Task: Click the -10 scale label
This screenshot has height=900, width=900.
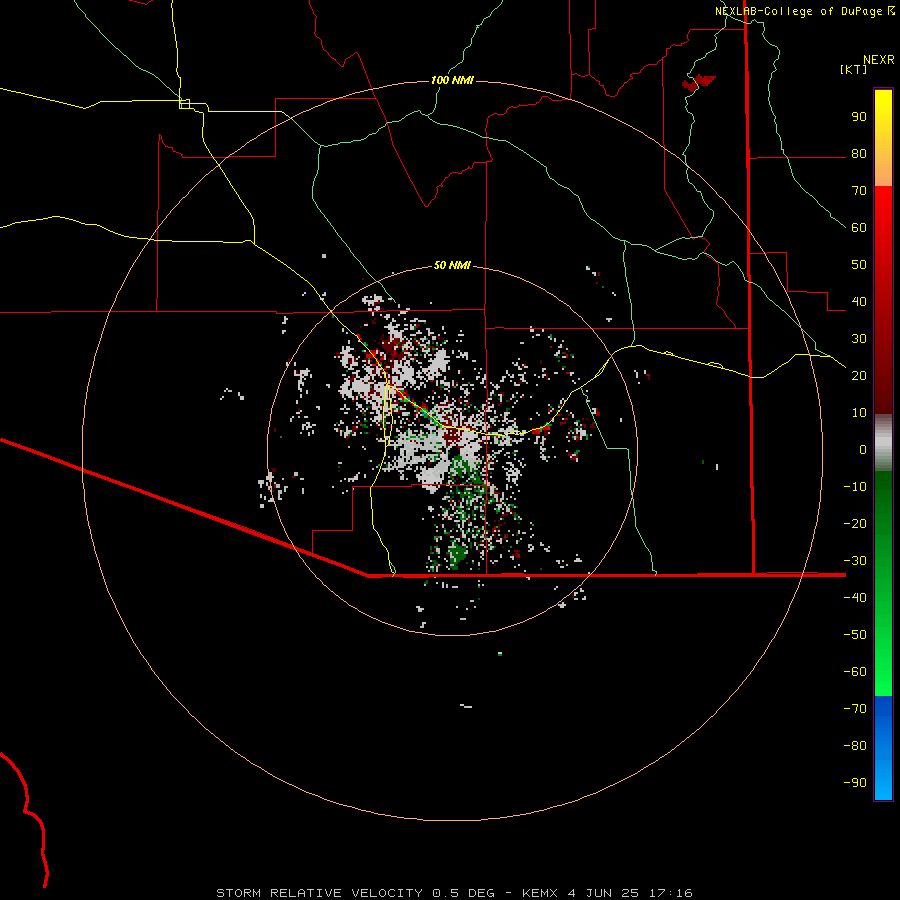Action: pos(855,487)
